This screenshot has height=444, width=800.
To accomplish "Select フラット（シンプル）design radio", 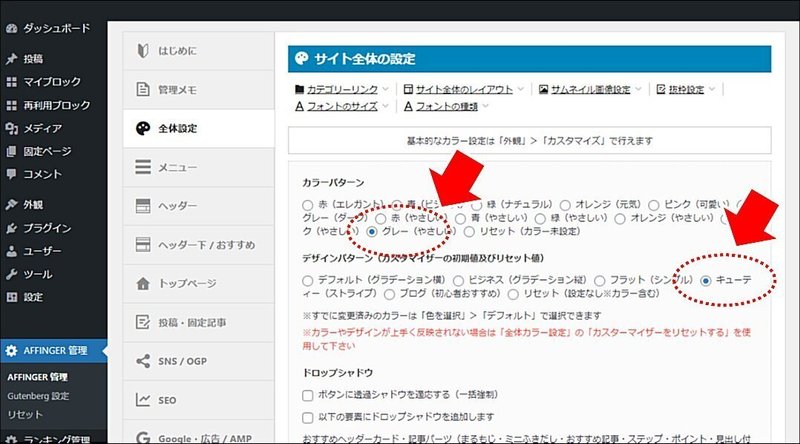I will point(599,281).
